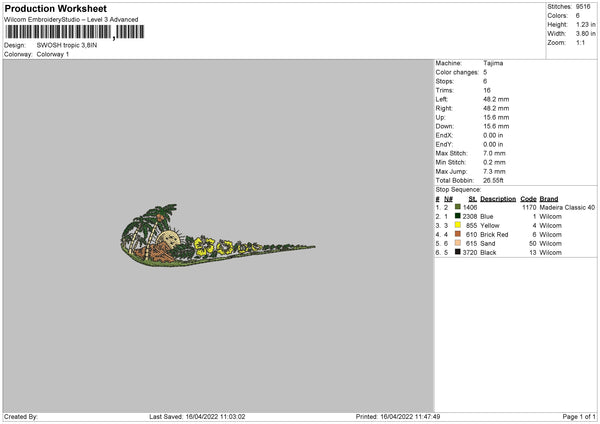Click the Code column header
The height and width of the screenshot is (424, 600).
pyautogui.click(x=528, y=199)
